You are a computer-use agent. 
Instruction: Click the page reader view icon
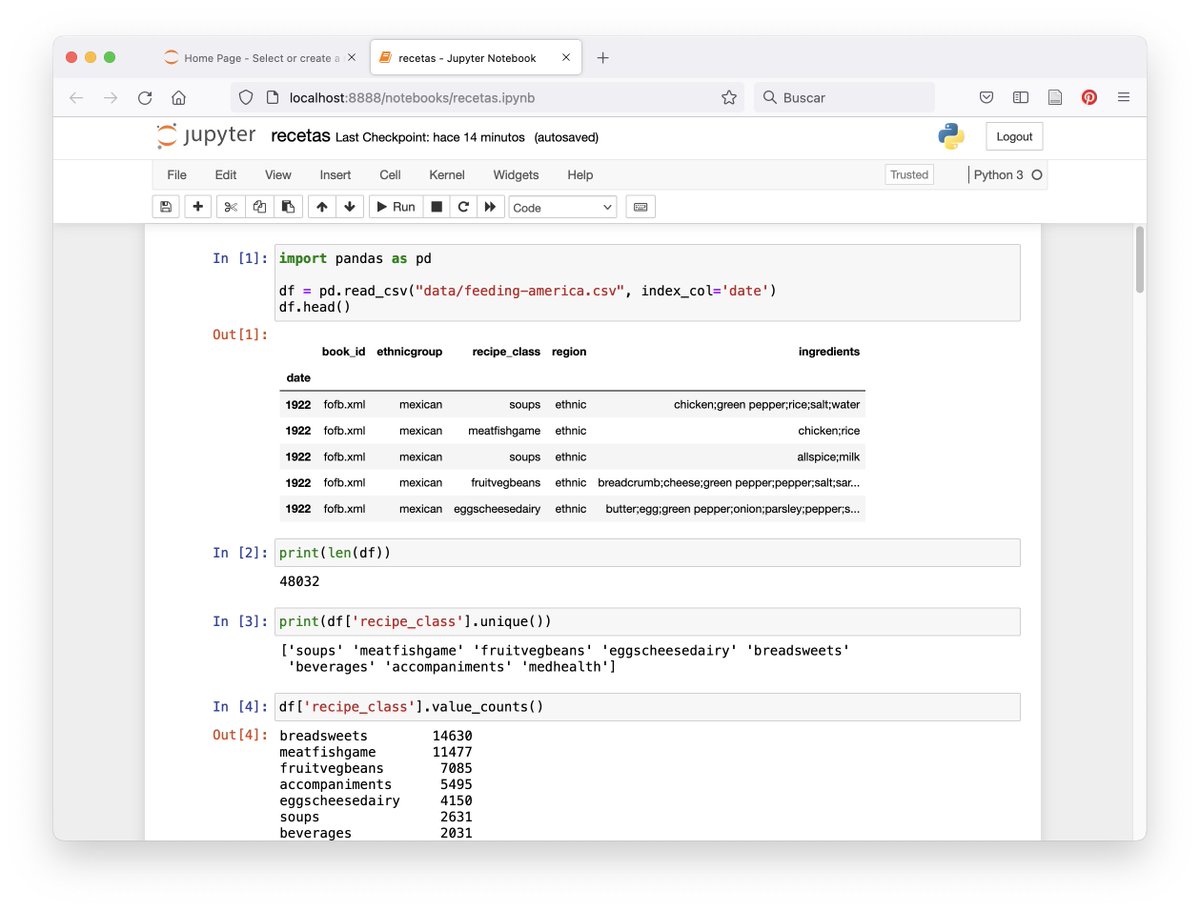click(x=1054, y=97)
